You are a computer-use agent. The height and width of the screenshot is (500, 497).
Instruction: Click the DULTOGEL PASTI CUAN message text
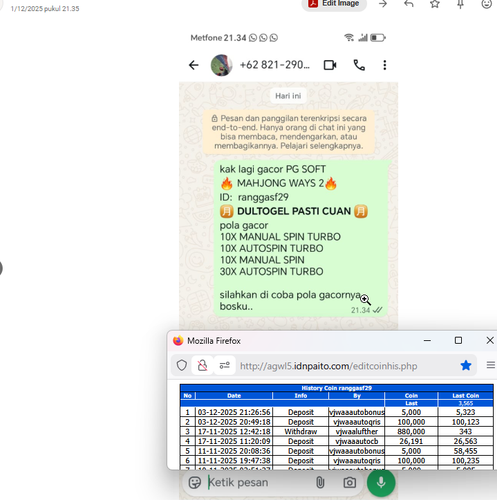294,211
